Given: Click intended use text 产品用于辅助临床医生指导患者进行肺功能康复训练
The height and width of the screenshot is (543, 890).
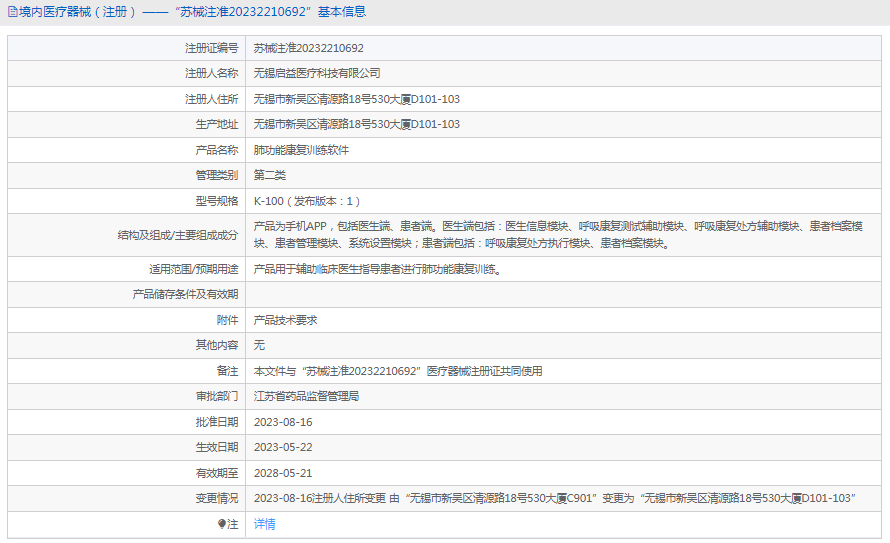Looking at the screenshot, I should (x=377, y=269).
